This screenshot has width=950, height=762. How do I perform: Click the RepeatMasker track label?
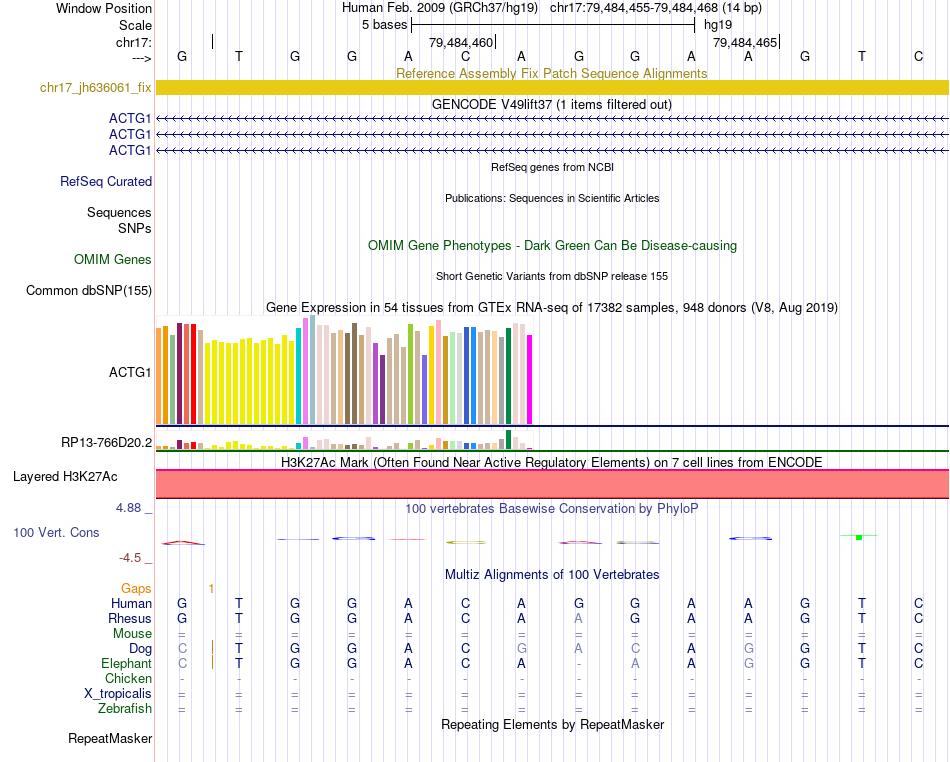point(110,738)
